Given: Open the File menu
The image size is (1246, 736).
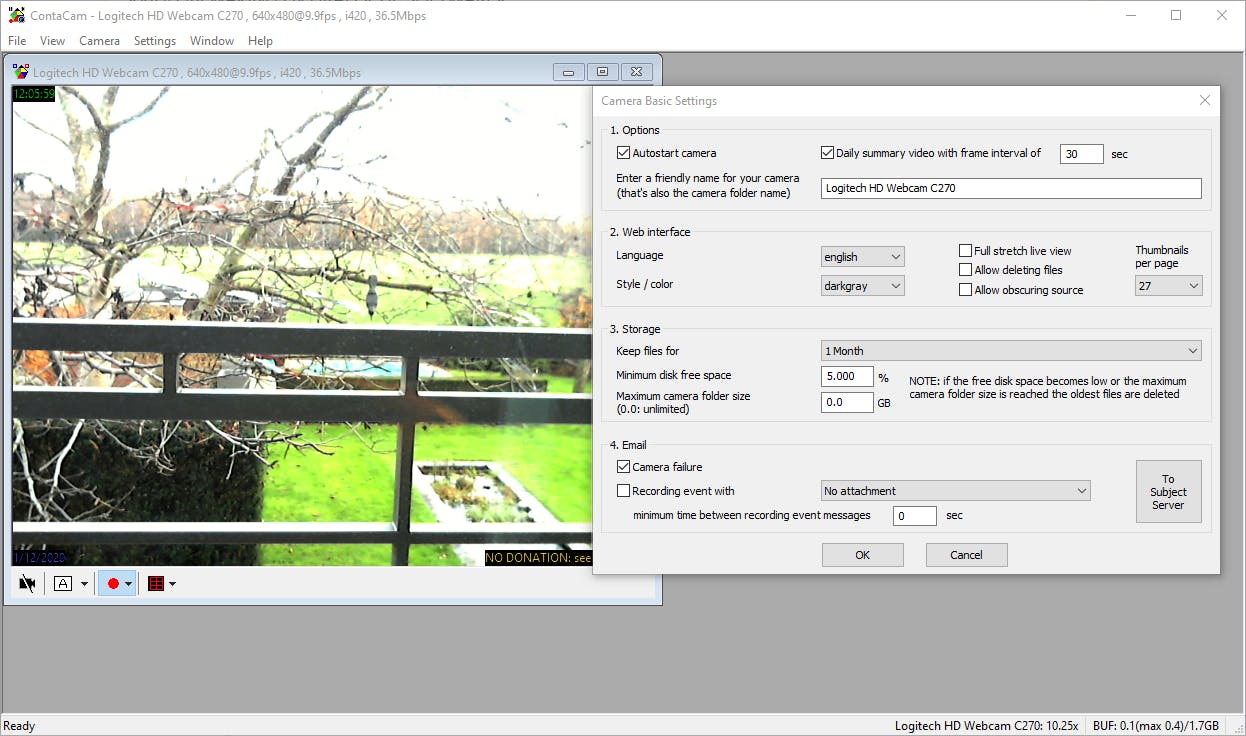Looking at the screenshot, I should click(17, 41).
